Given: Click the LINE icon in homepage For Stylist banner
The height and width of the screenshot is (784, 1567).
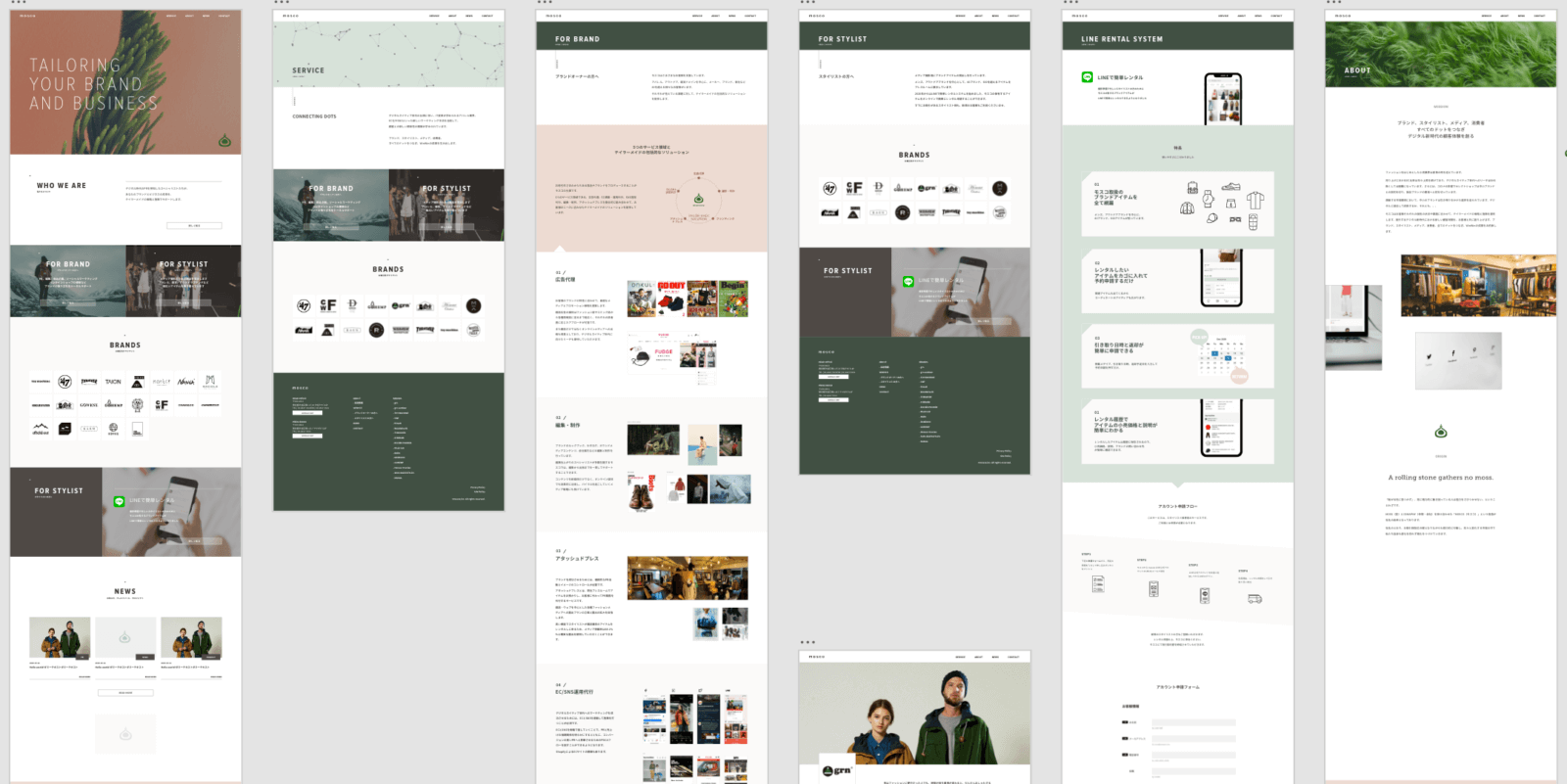Looking at the screenshot, I should click(x=119, y=501).
